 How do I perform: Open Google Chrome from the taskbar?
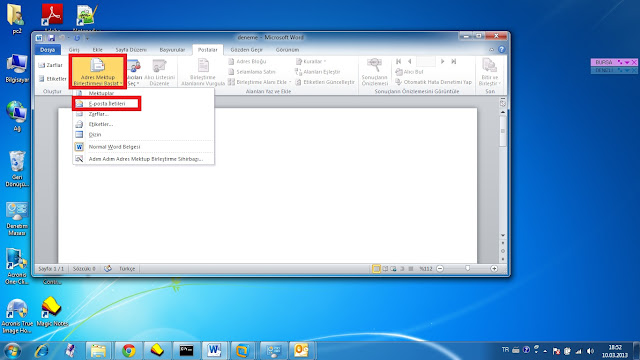(x=129, y=351)
